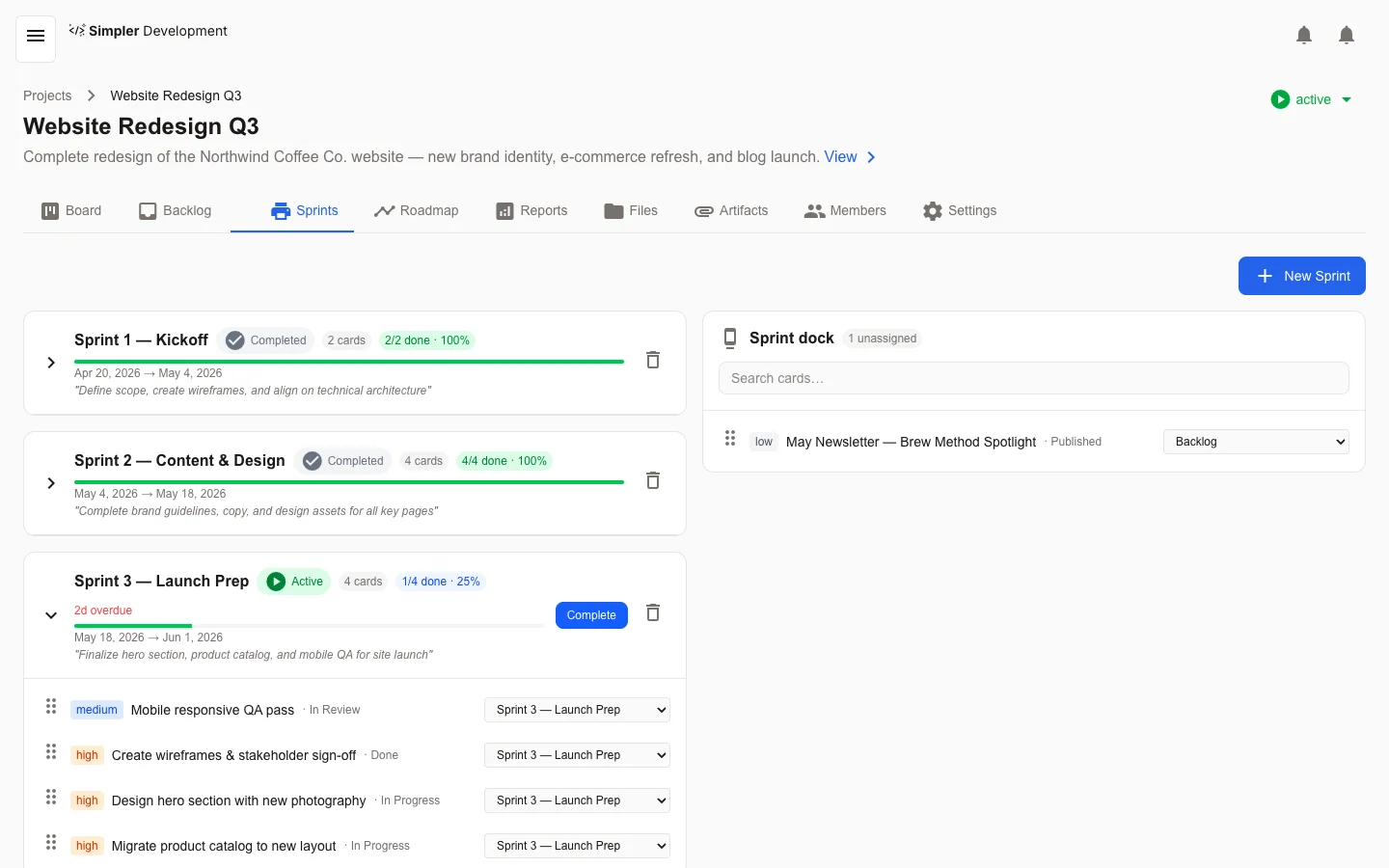Click the checkmark icon in Sprint 1 Completed badge

234,340
